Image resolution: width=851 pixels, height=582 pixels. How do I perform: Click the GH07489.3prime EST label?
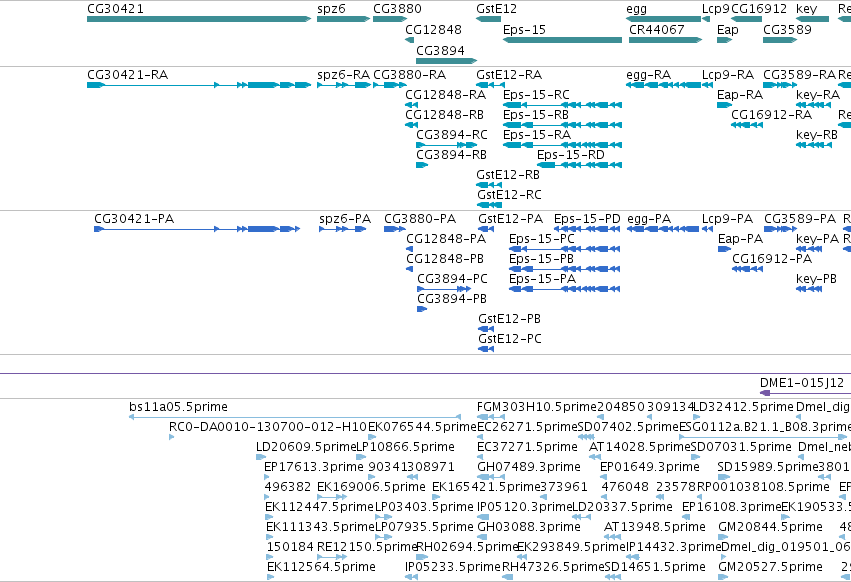[x=529, y=467]
